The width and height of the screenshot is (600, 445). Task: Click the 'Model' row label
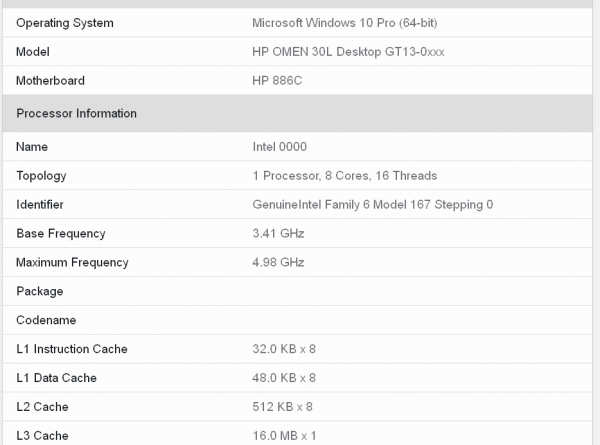coord(33,52)
